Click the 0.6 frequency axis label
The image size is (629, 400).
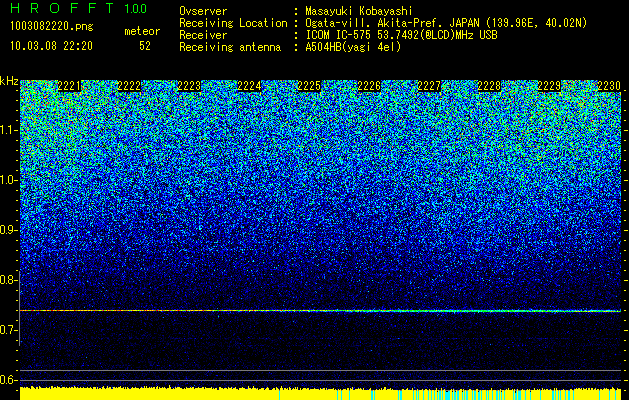pyautogui.click(x=8, y=380)
